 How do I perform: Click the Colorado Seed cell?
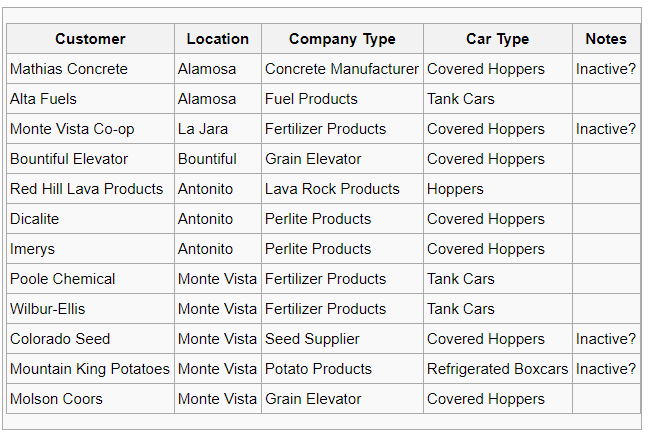tap(91, 339)
